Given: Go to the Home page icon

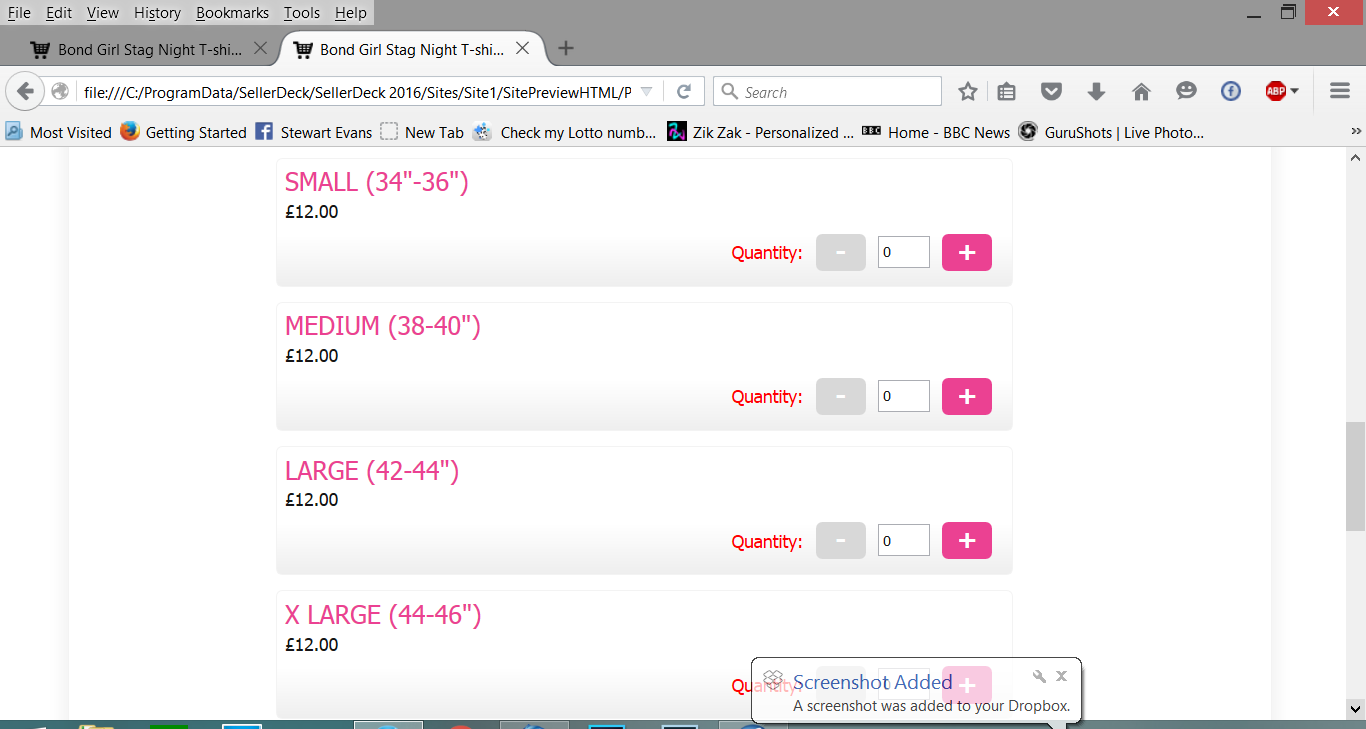Looking at the screenshot, I should [x=1141, y=92].
